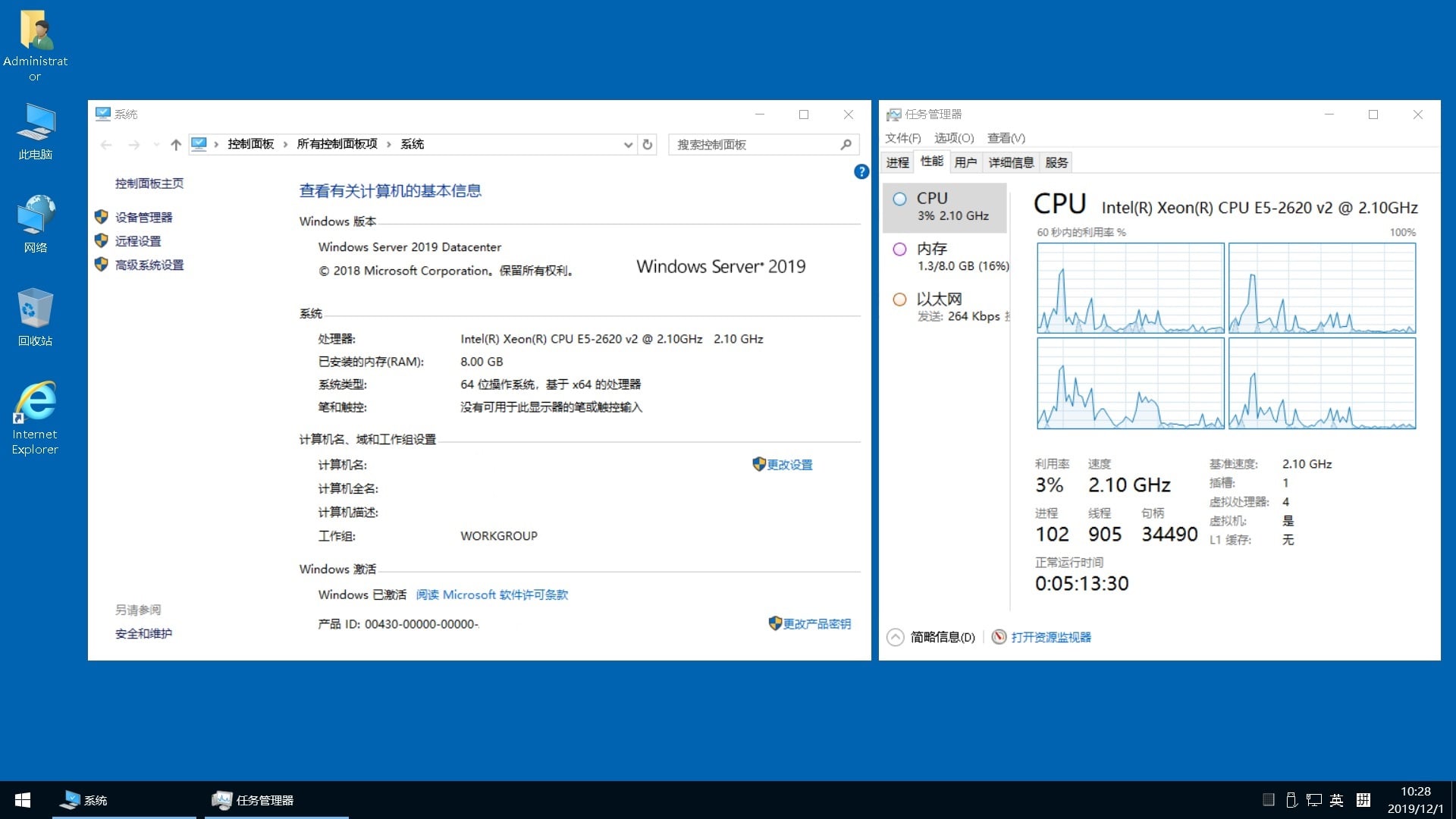The image size is (1456, 819).
Task: Open 高级系统设置 link
Action: pyautogui.click(x=149, y=265)
